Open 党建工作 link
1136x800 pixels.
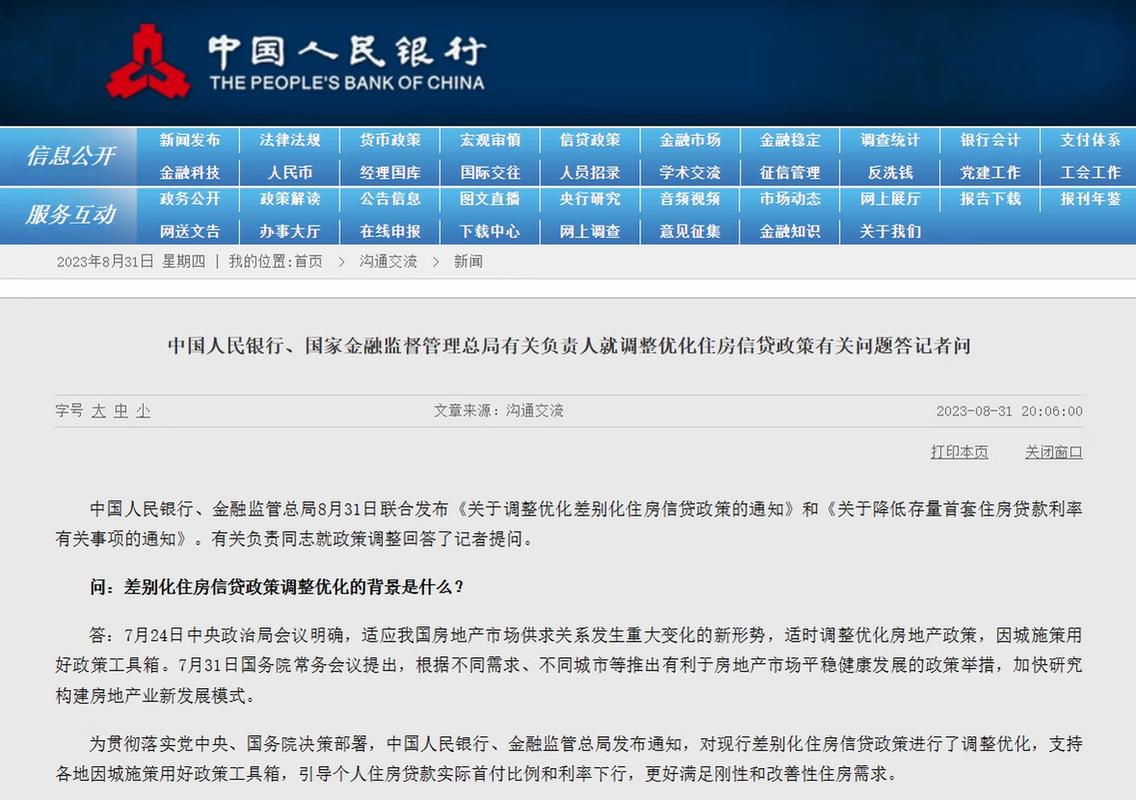[x=990, y=172]
